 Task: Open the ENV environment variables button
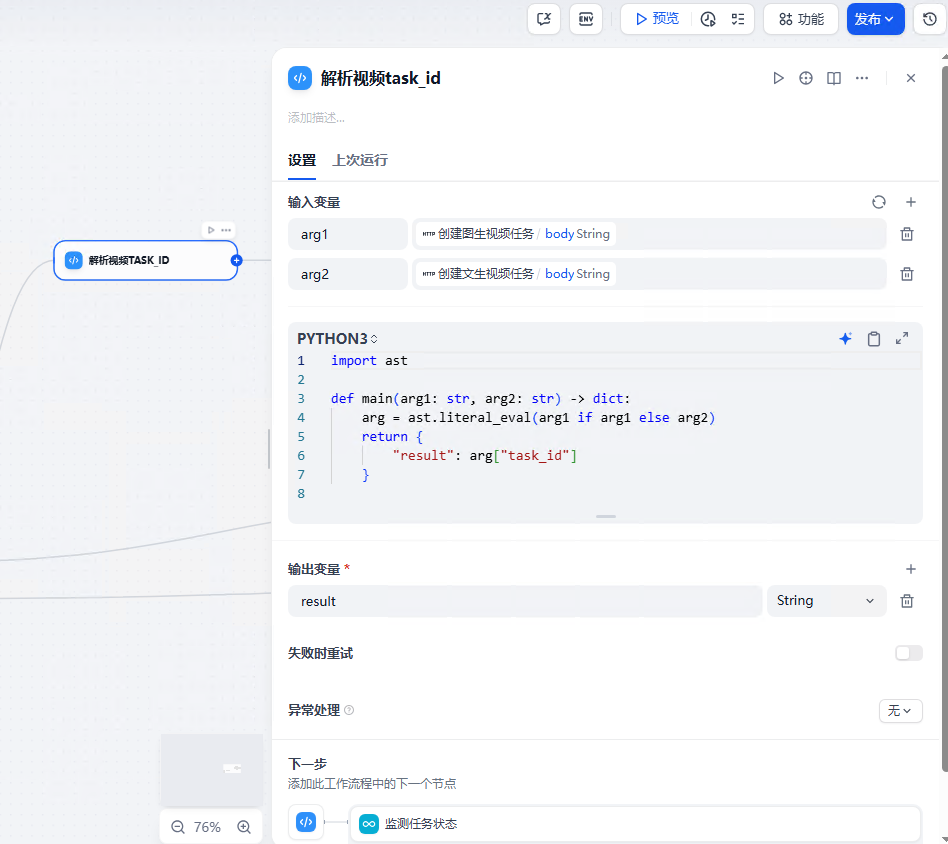(x=585, y=19)
